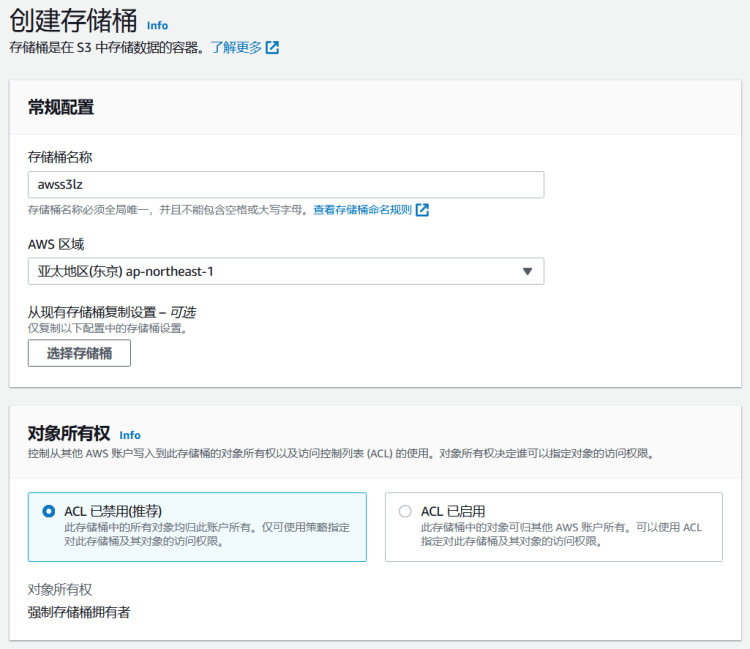Screen dimensions: 750x649
Task: Click external link icon beside 查看存储桶命名规则
Action: (x=422, y=210)
